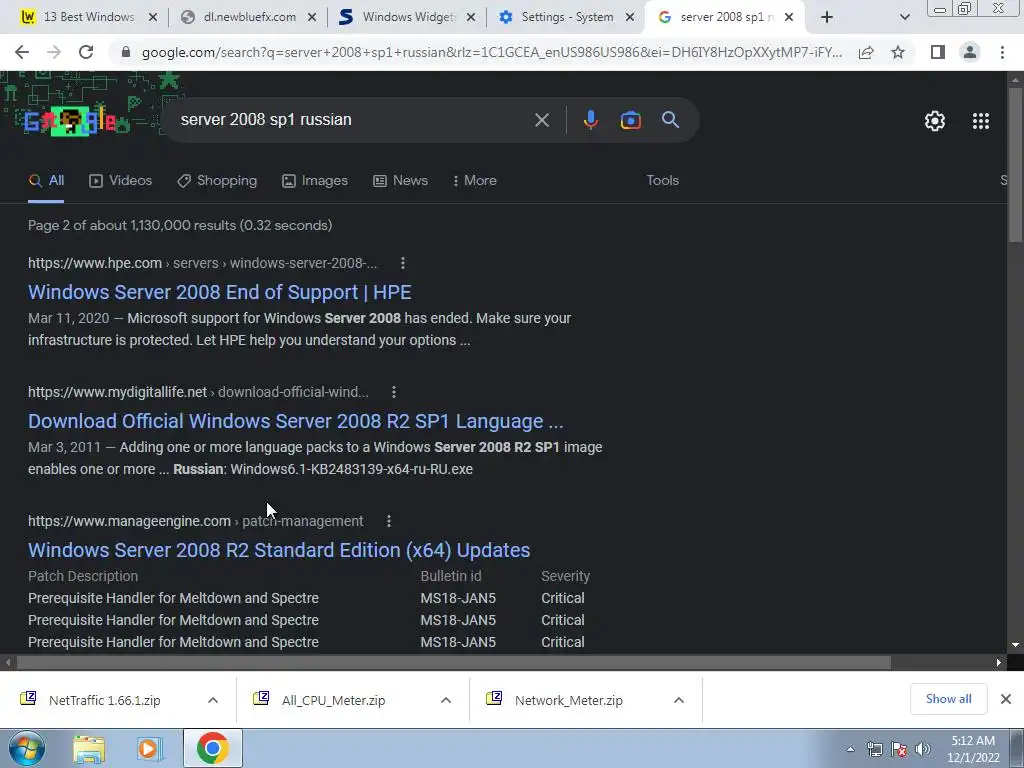Open Chrome side panel icon
The width and height of the screenshot is (1024, 768).
click(x=938, y=52)
